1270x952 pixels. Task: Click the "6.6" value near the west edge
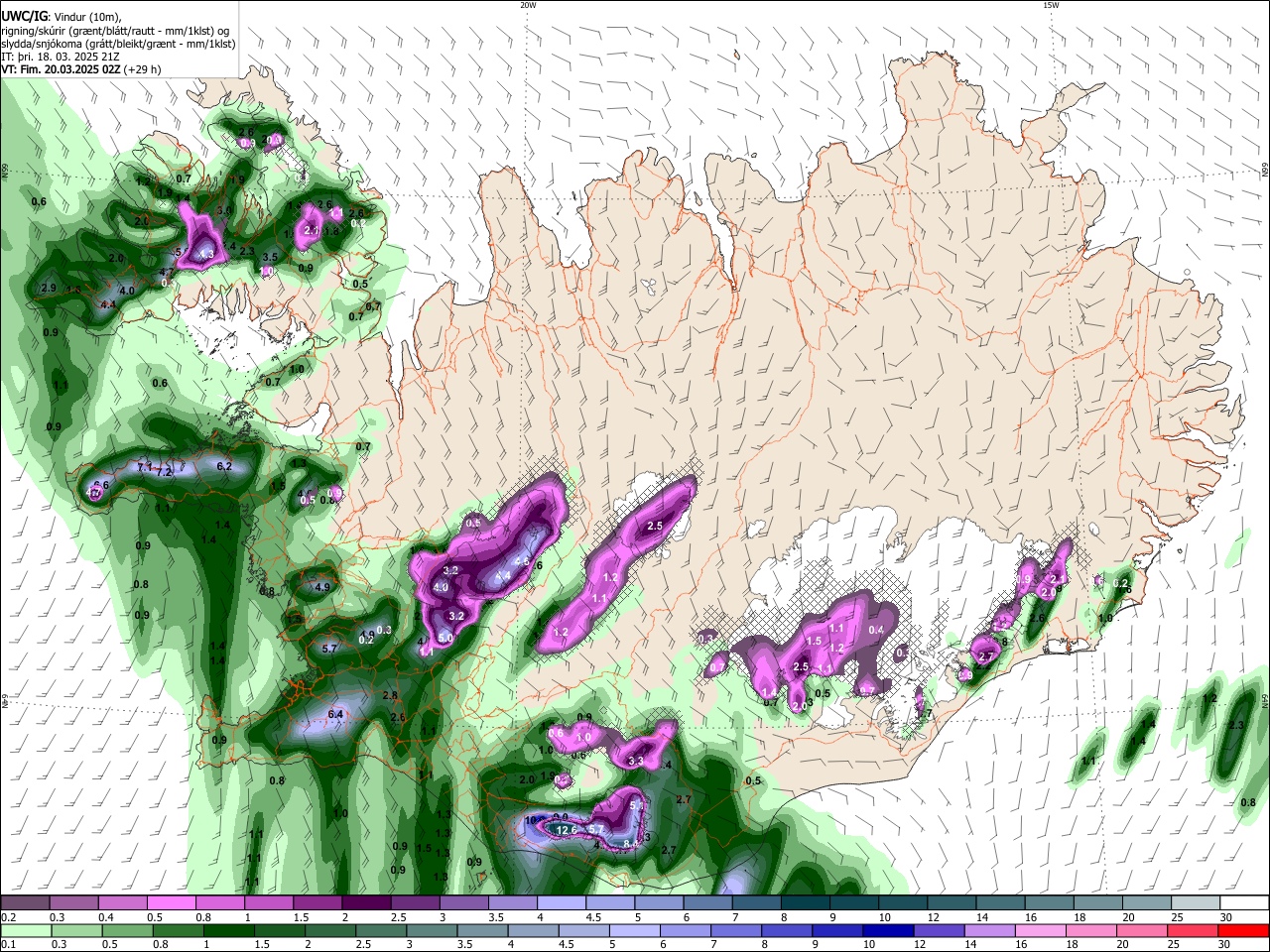100,486
